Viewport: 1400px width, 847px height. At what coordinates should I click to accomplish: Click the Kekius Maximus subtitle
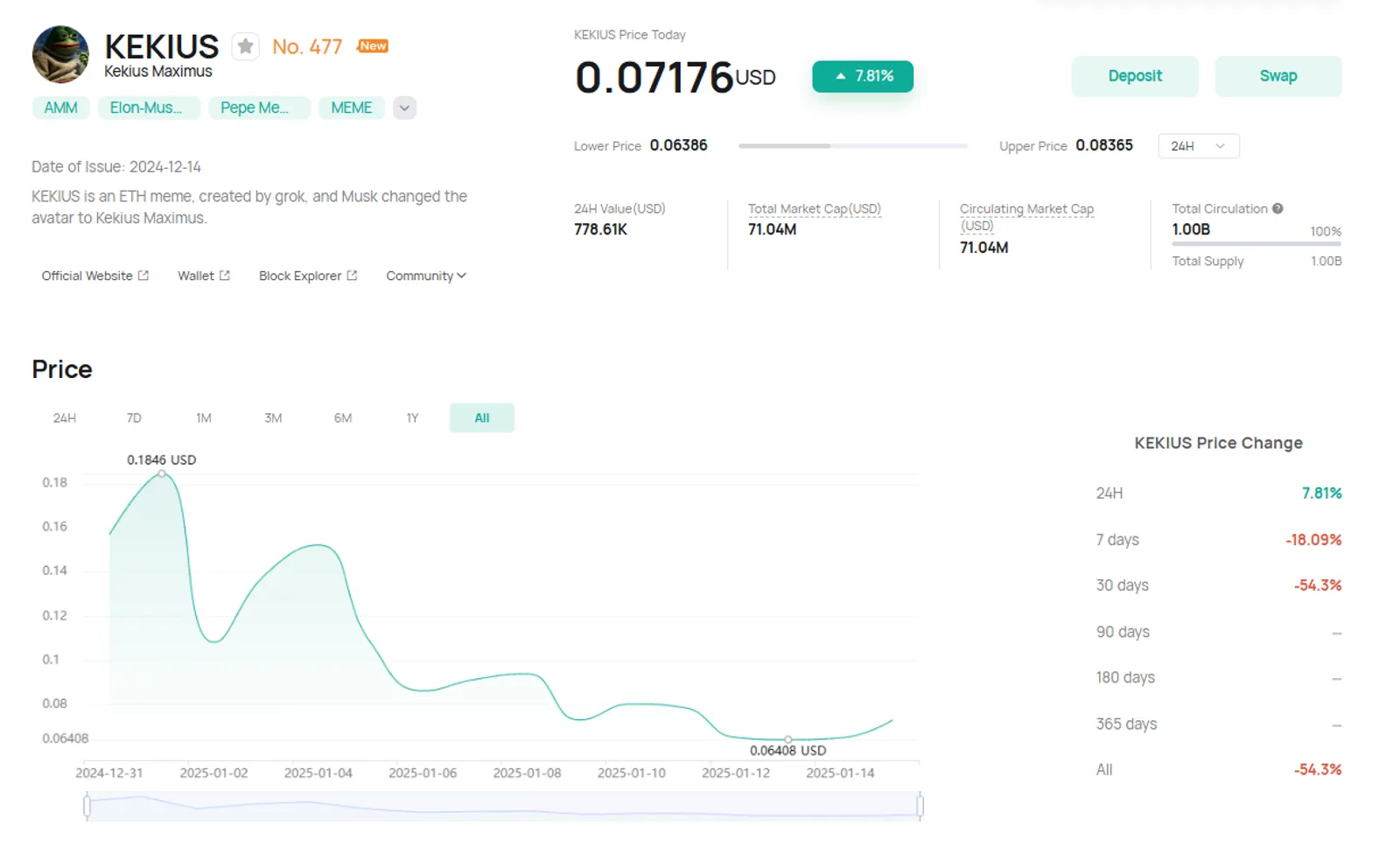tap(158, 72)
